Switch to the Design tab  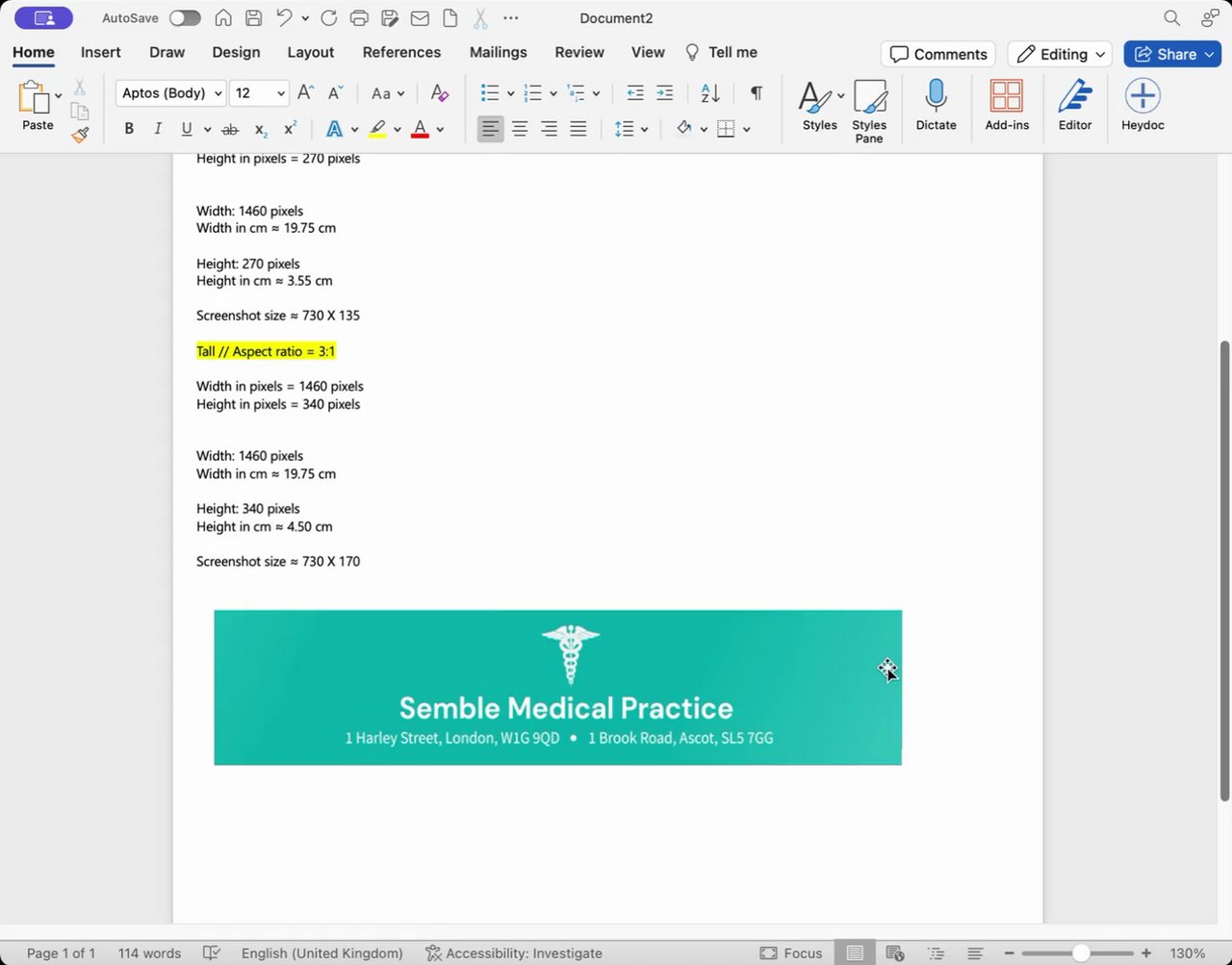point(236,52)
